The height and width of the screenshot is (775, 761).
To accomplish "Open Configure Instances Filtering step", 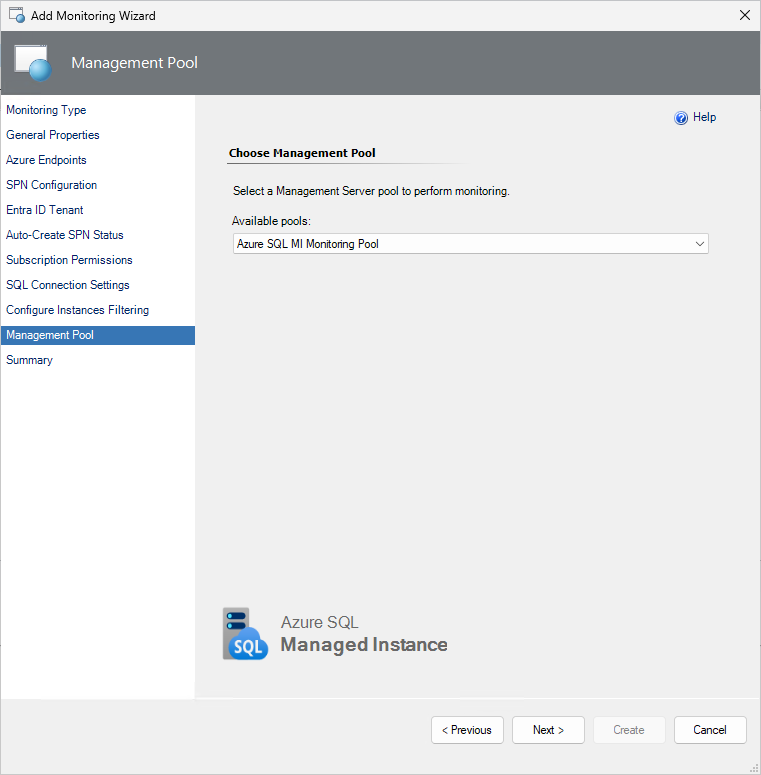I will tap(78, 310).
